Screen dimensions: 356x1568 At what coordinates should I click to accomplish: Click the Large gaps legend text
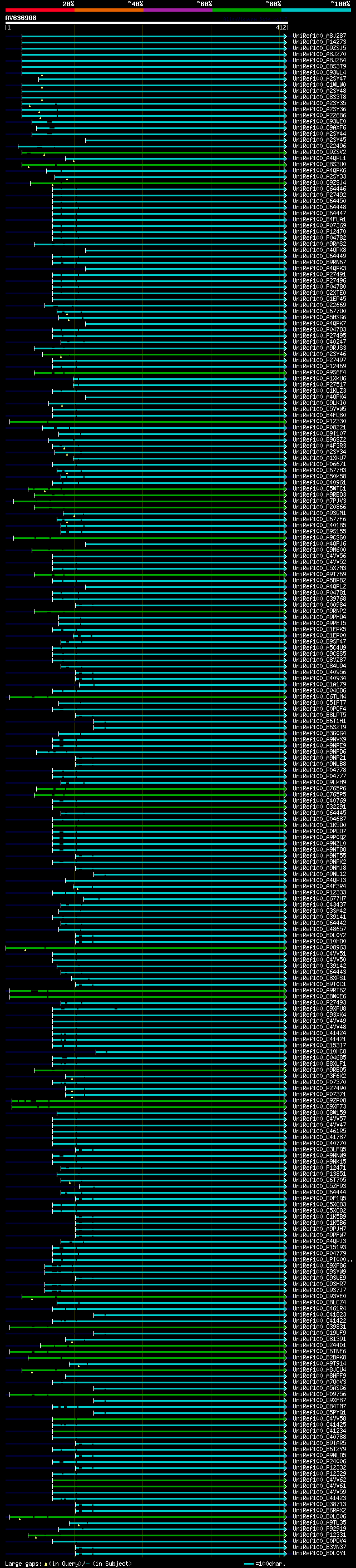(x=68, y=1564)
